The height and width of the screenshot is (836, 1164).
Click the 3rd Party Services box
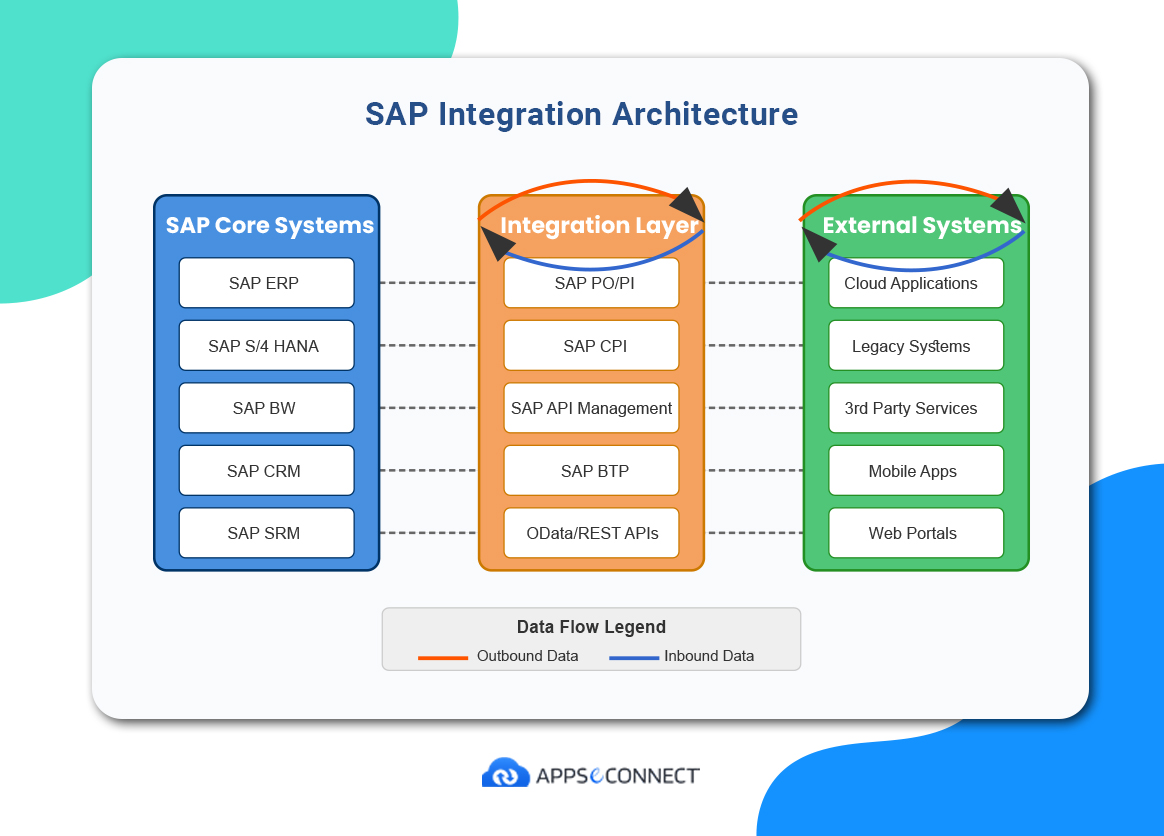point(916,408)
